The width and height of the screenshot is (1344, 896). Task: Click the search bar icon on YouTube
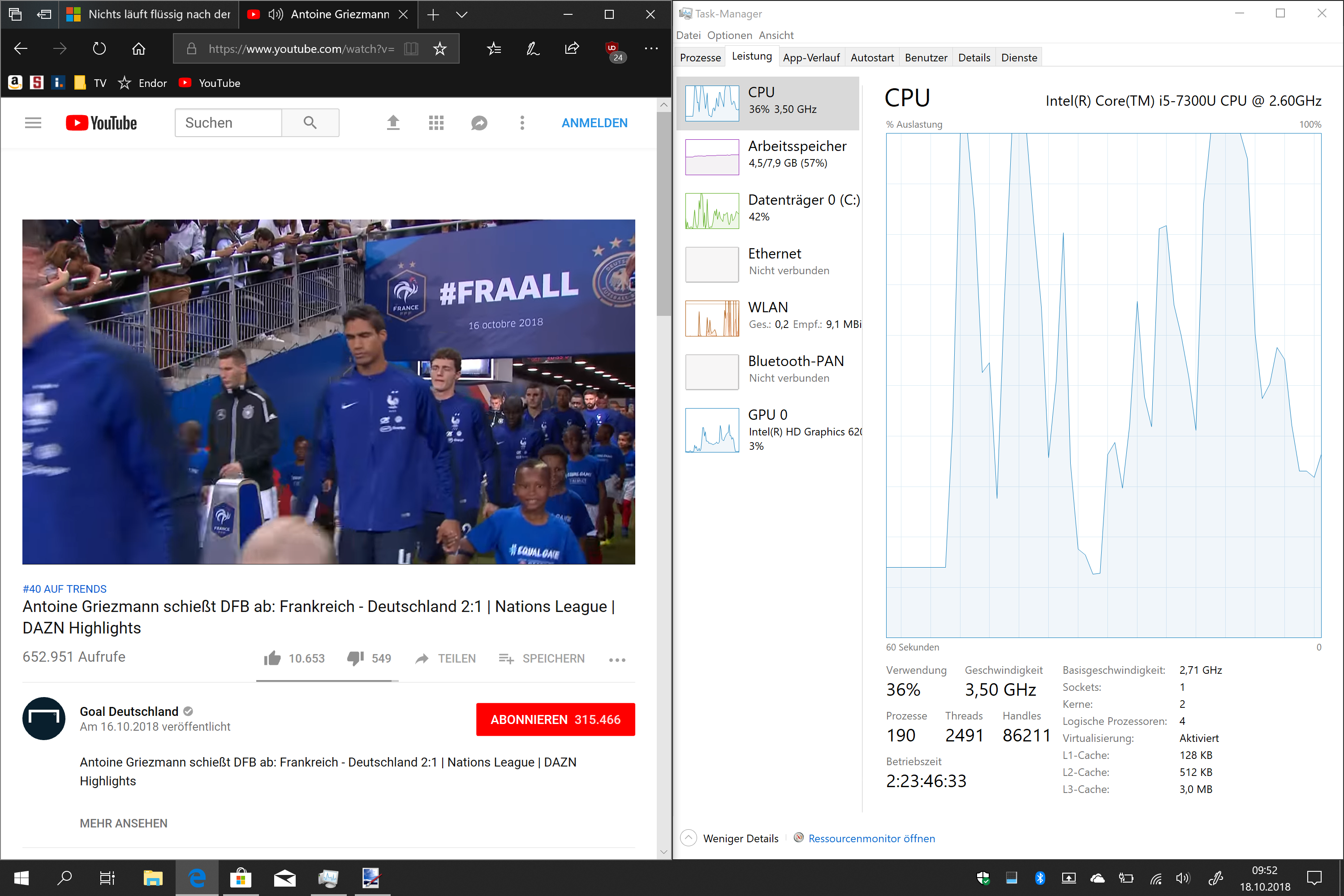(x=310, y=122)
